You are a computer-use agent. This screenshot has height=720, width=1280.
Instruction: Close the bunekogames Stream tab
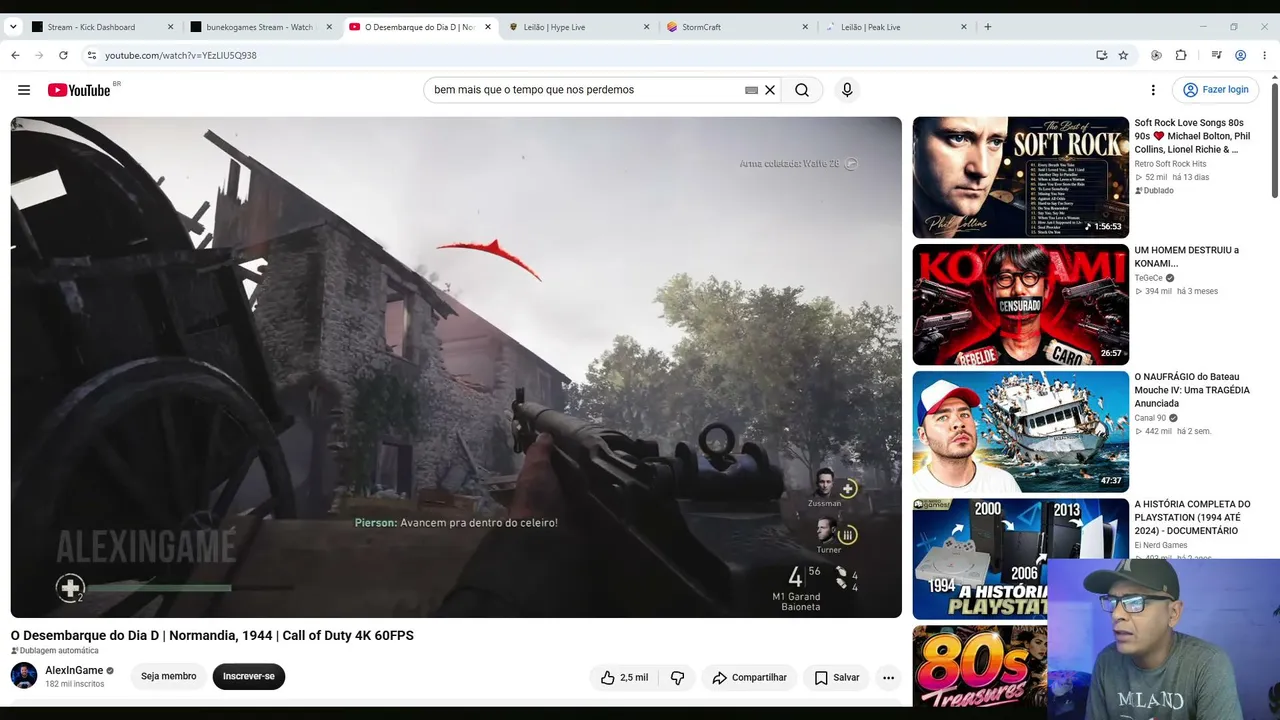(x=329, y=27)
